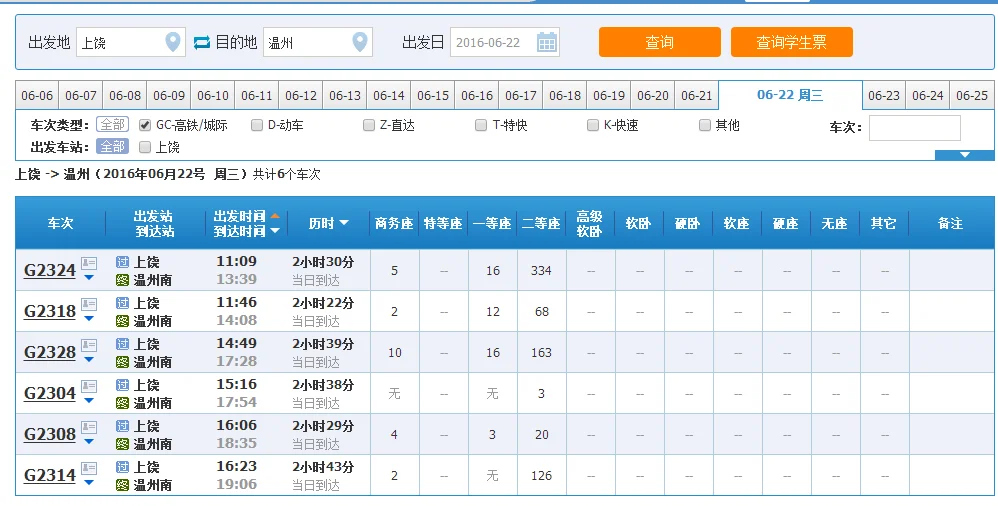Check the Z-直达 train type checkbox
Image resolution: width=998 pixels, height=506 pixels.
(x=369, y=125)
